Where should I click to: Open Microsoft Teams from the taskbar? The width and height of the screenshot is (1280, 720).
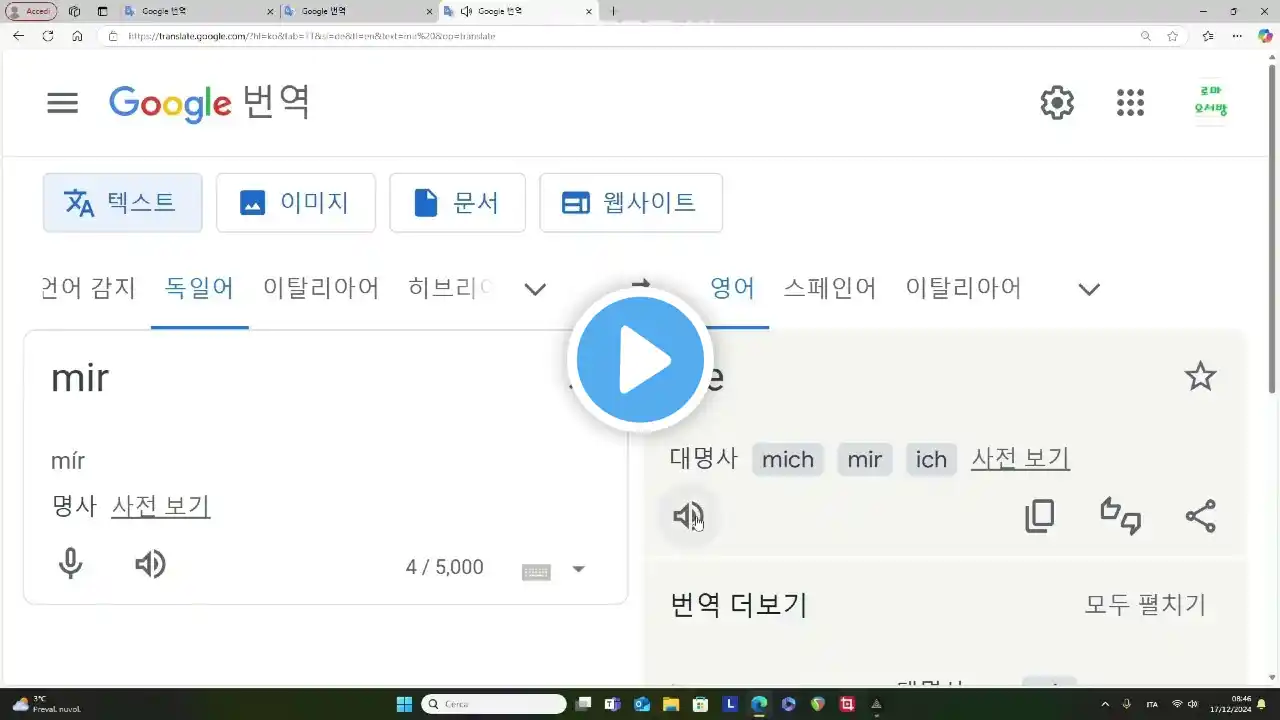click(612, 704)
